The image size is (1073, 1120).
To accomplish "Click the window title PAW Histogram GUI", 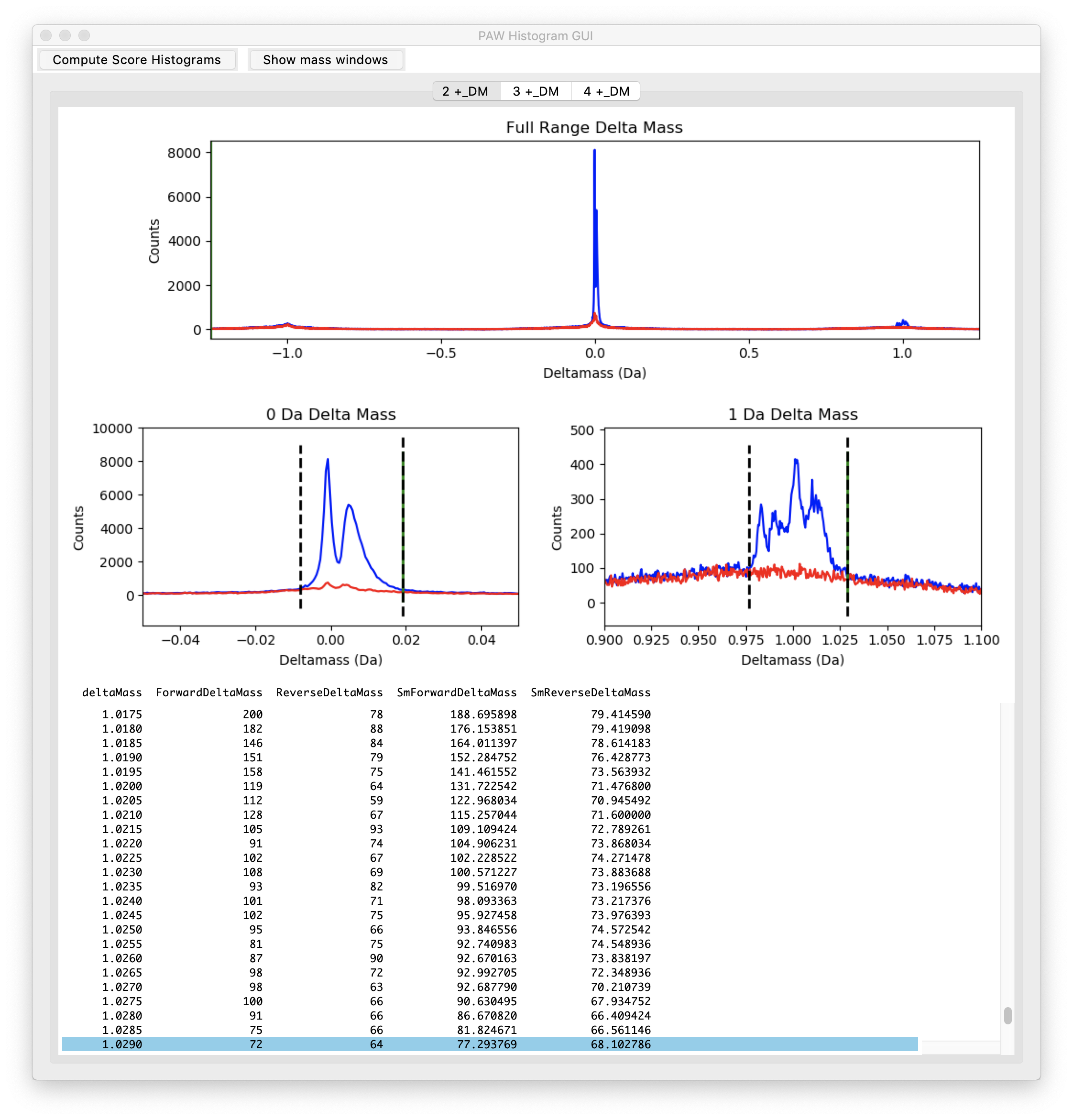I will coord(536,35).
